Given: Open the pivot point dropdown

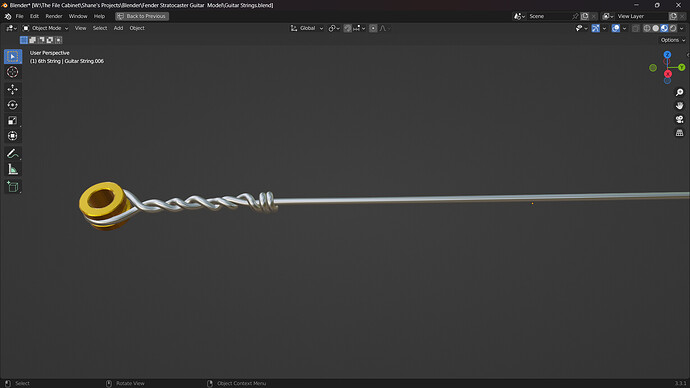Looking at the screenshot, I should tap(334, 28).
